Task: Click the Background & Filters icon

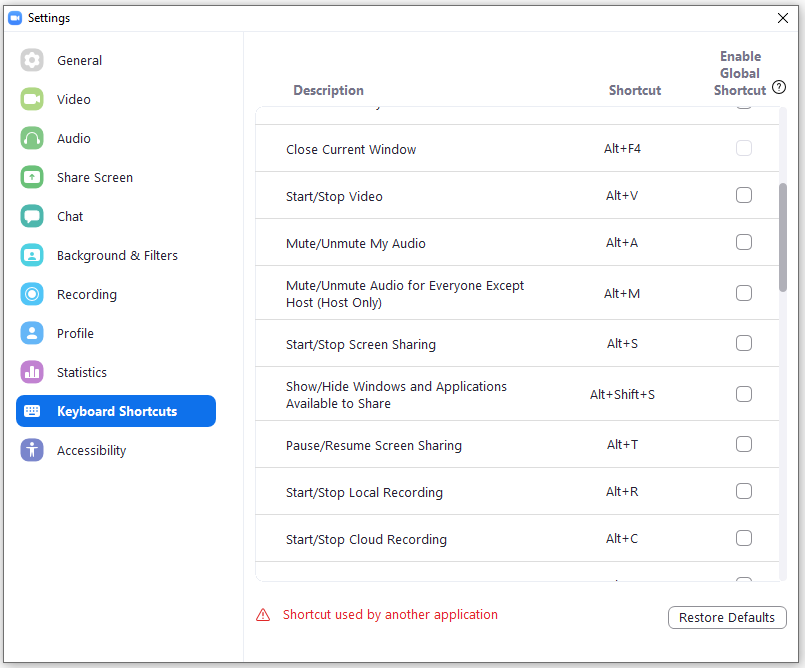Action: [x=32, y=255]
